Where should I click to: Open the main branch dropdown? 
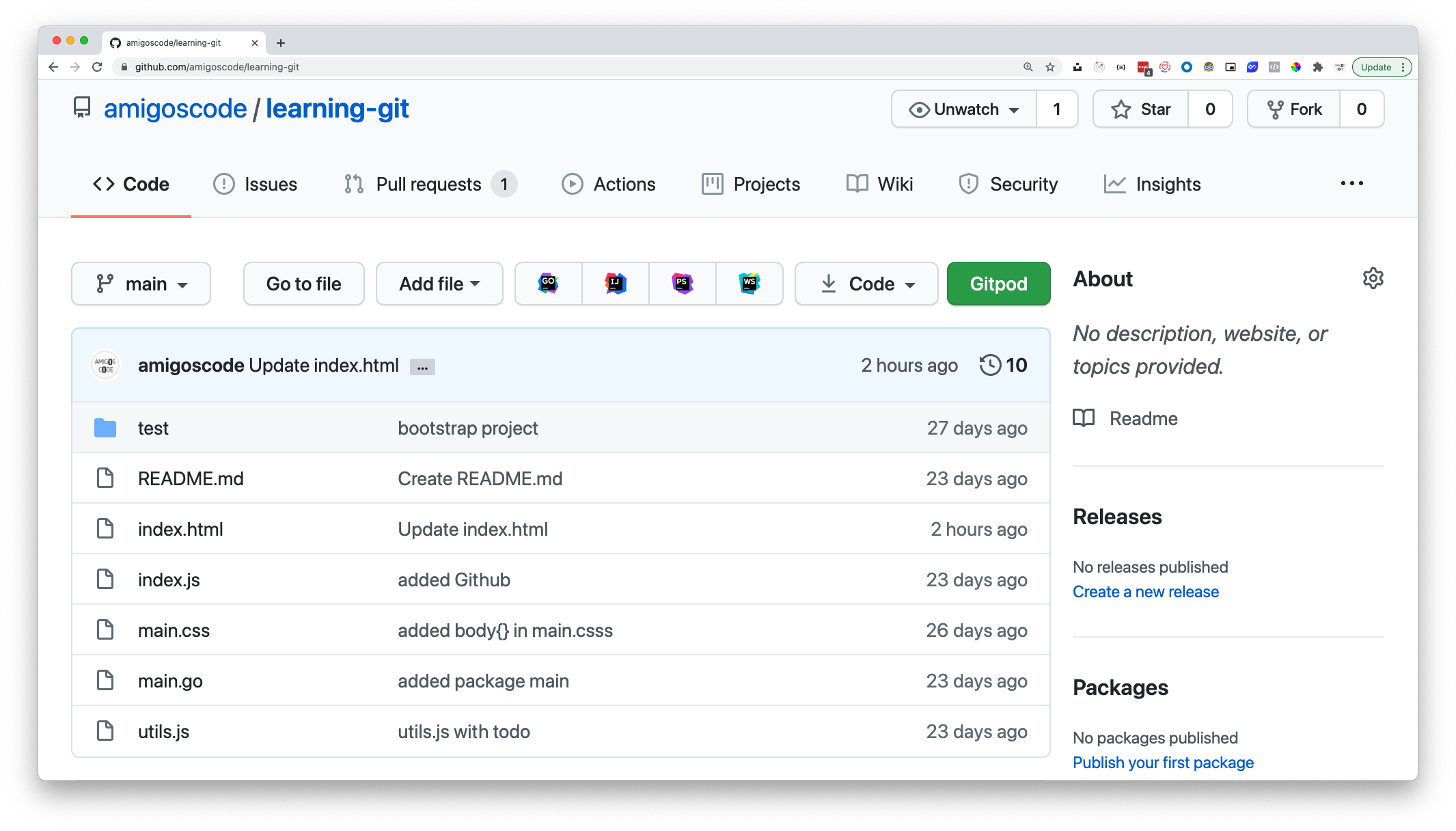coord(141,284)
